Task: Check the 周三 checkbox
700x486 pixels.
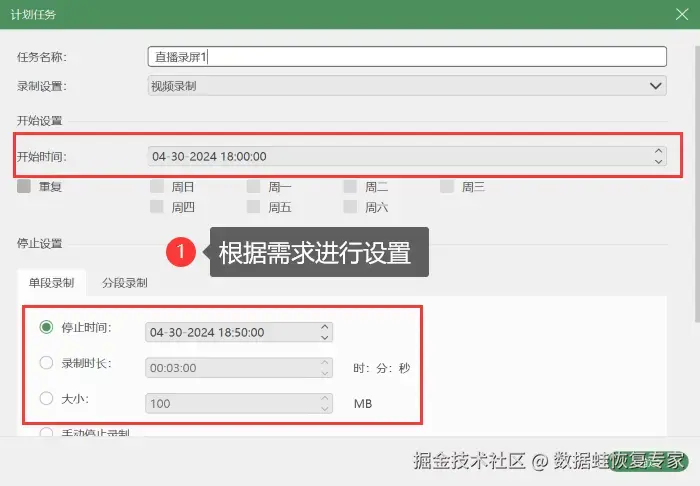Action: (x=447, y=186)
